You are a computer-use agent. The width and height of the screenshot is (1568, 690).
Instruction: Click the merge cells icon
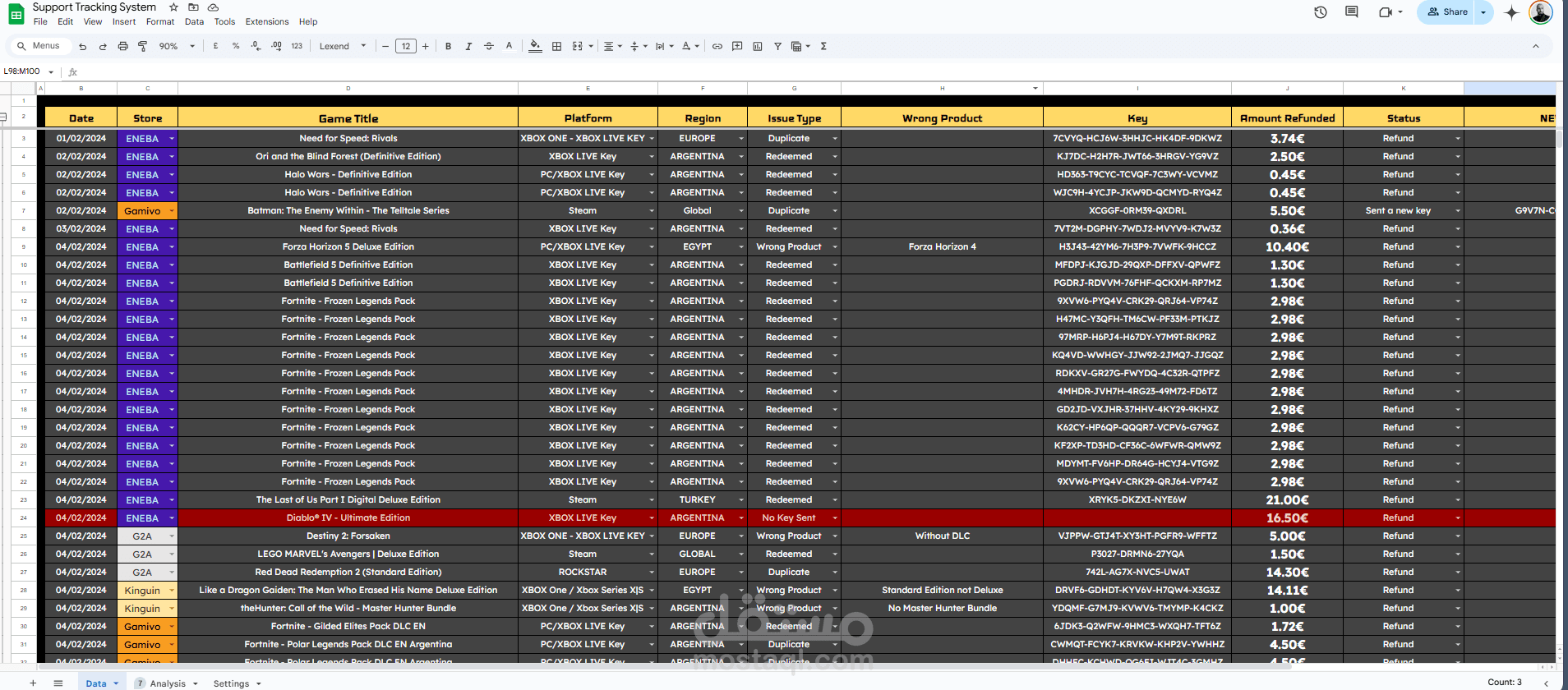click(578, 46)
